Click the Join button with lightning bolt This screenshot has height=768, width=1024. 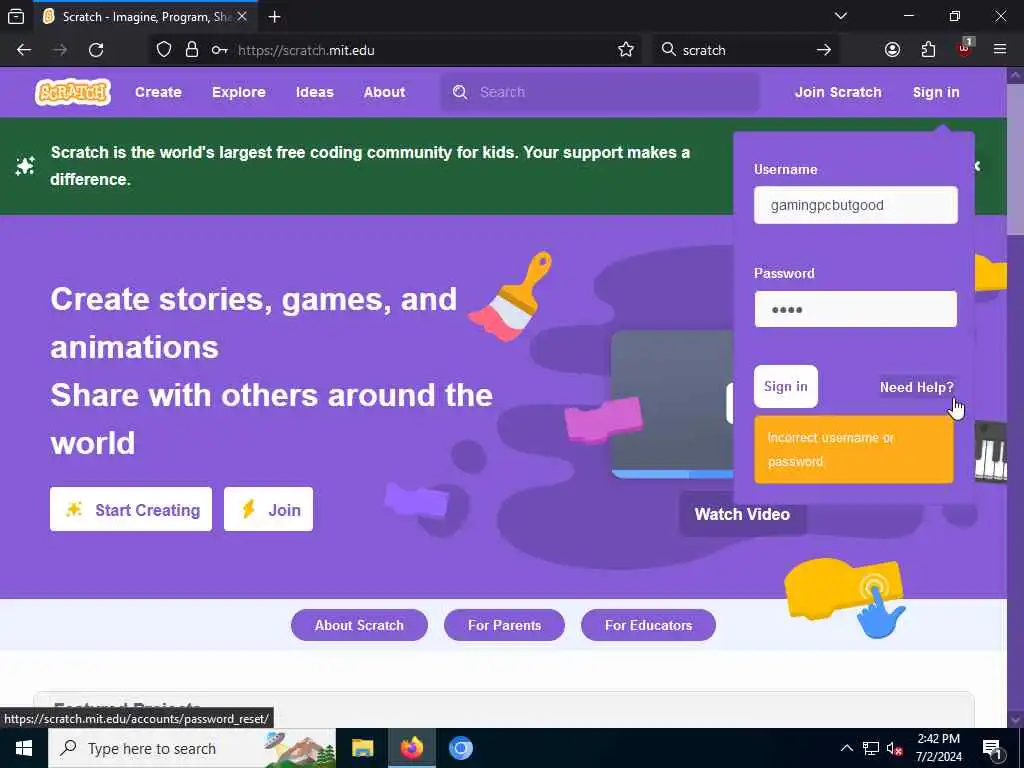click(268, 509)
